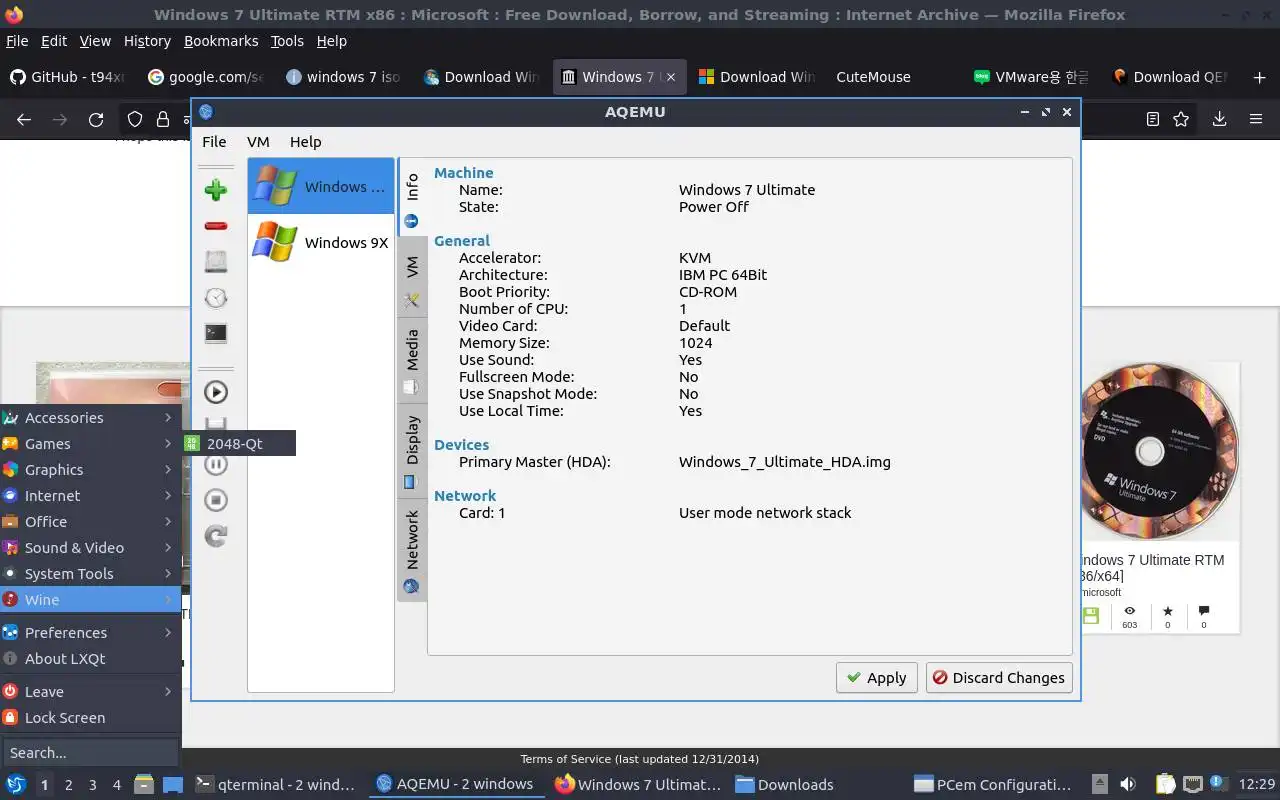The height and width of the screenshot is (800, 1280).
Task: Add a new virtual machine with green plus
Action: coord(215,190)
